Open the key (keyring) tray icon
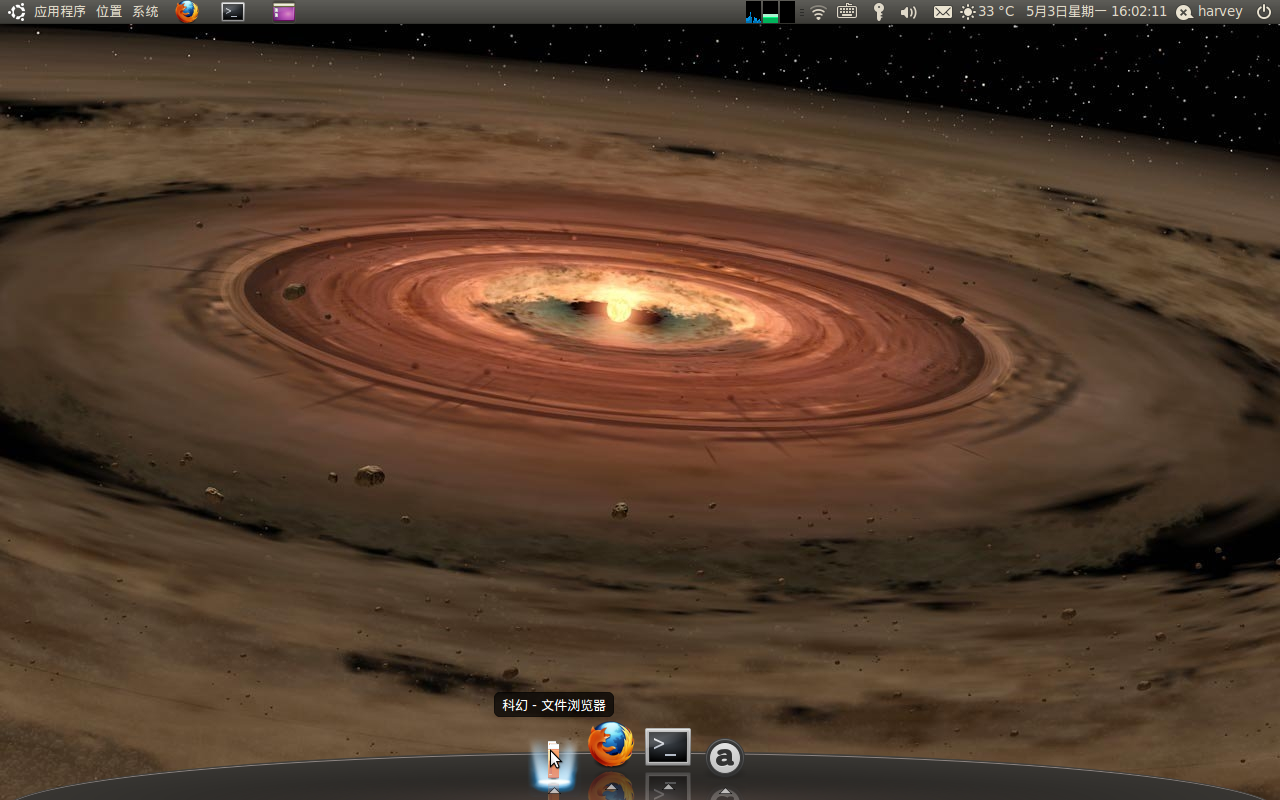The width and height of the screenshot is (1280, 800). pyautogui.click(x=879, y=12)
